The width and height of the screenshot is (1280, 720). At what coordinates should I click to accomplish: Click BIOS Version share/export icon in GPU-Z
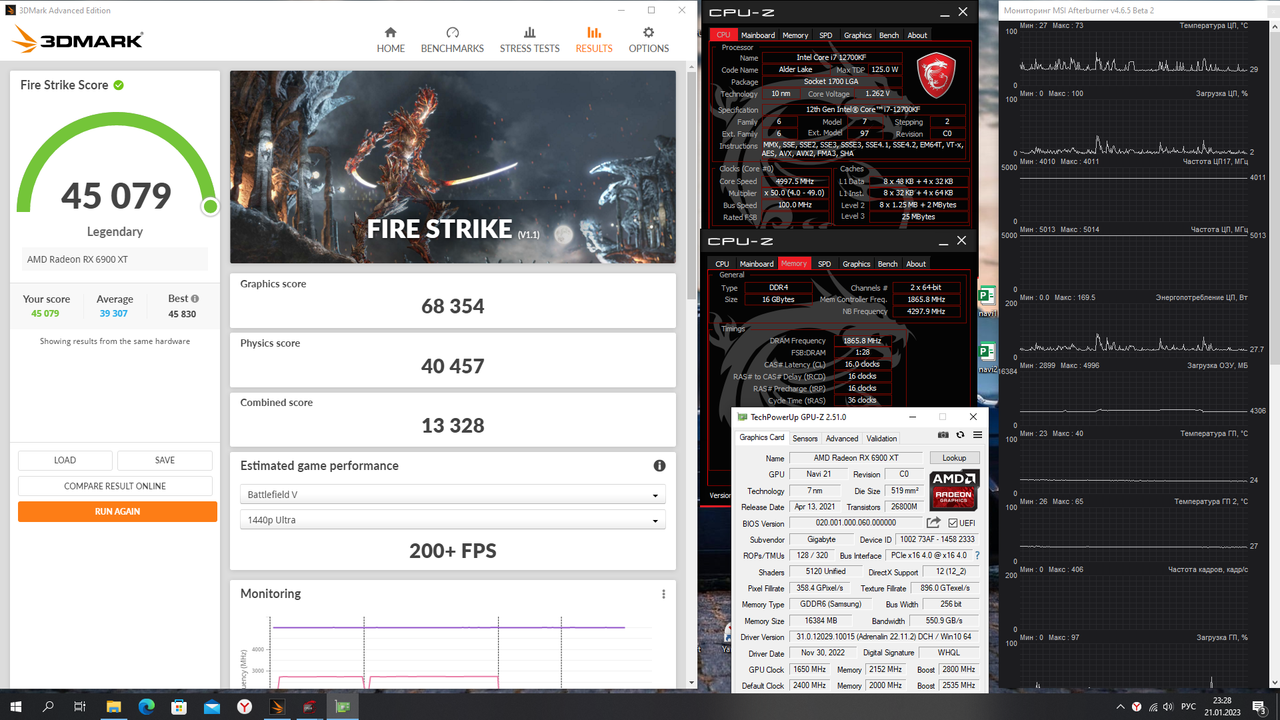933,523
